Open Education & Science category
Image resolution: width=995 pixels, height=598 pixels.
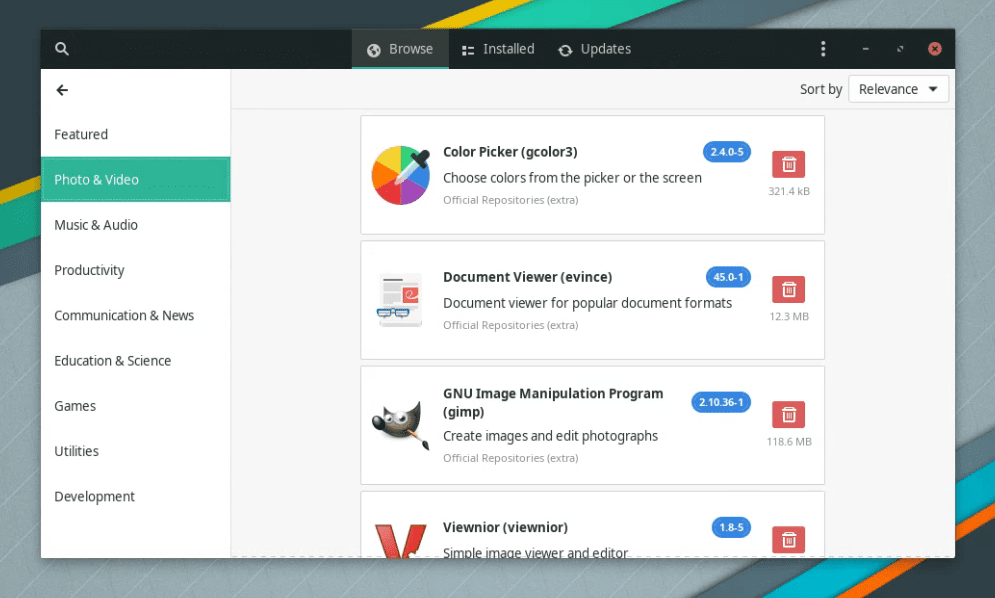[x=135, y=361]
